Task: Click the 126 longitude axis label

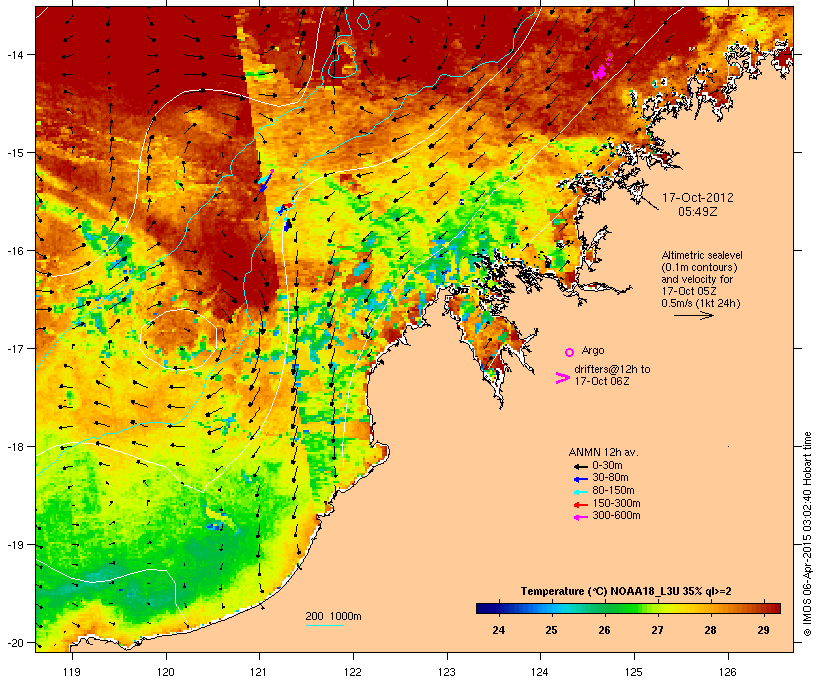Action: (728, 672)
